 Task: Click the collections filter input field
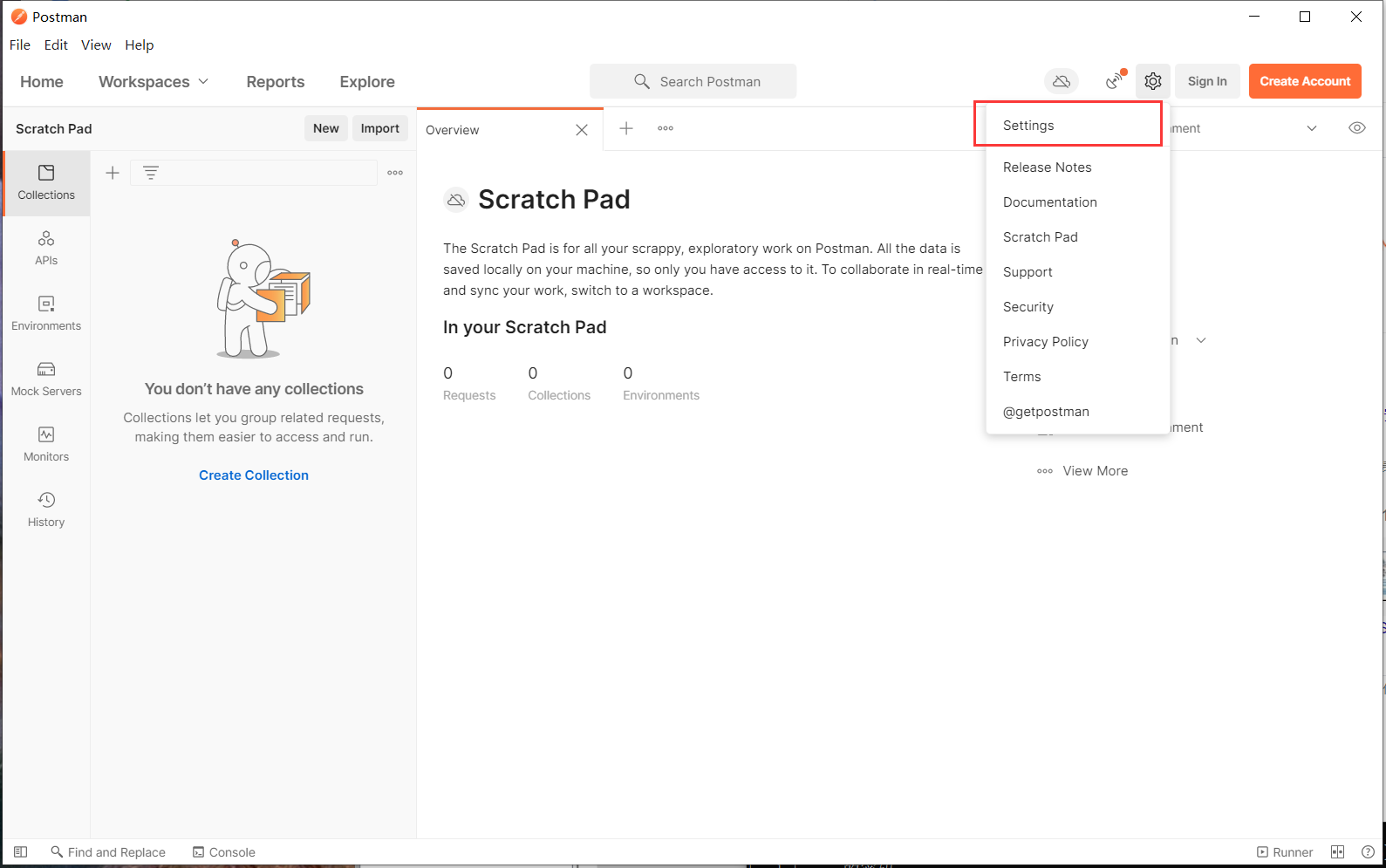coord(254,173)
